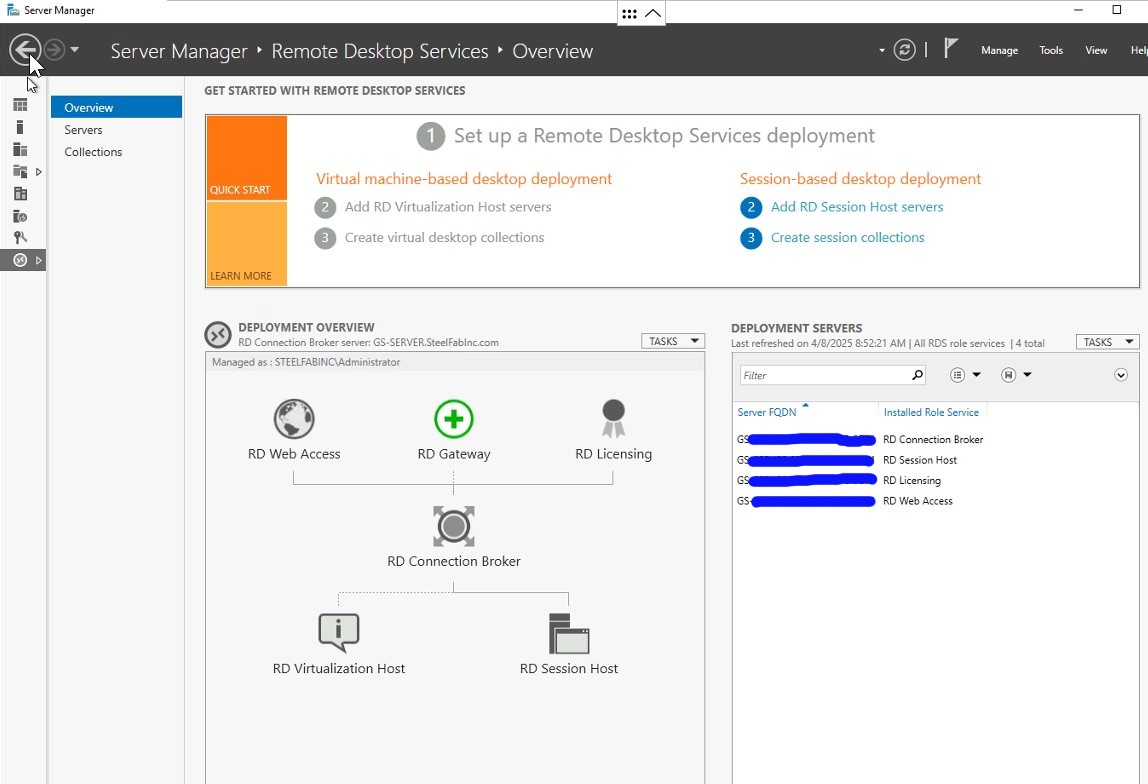Open TASKS dropdown in Deployment Servers
This screenshot has height=784, width=1148.
1108,342
